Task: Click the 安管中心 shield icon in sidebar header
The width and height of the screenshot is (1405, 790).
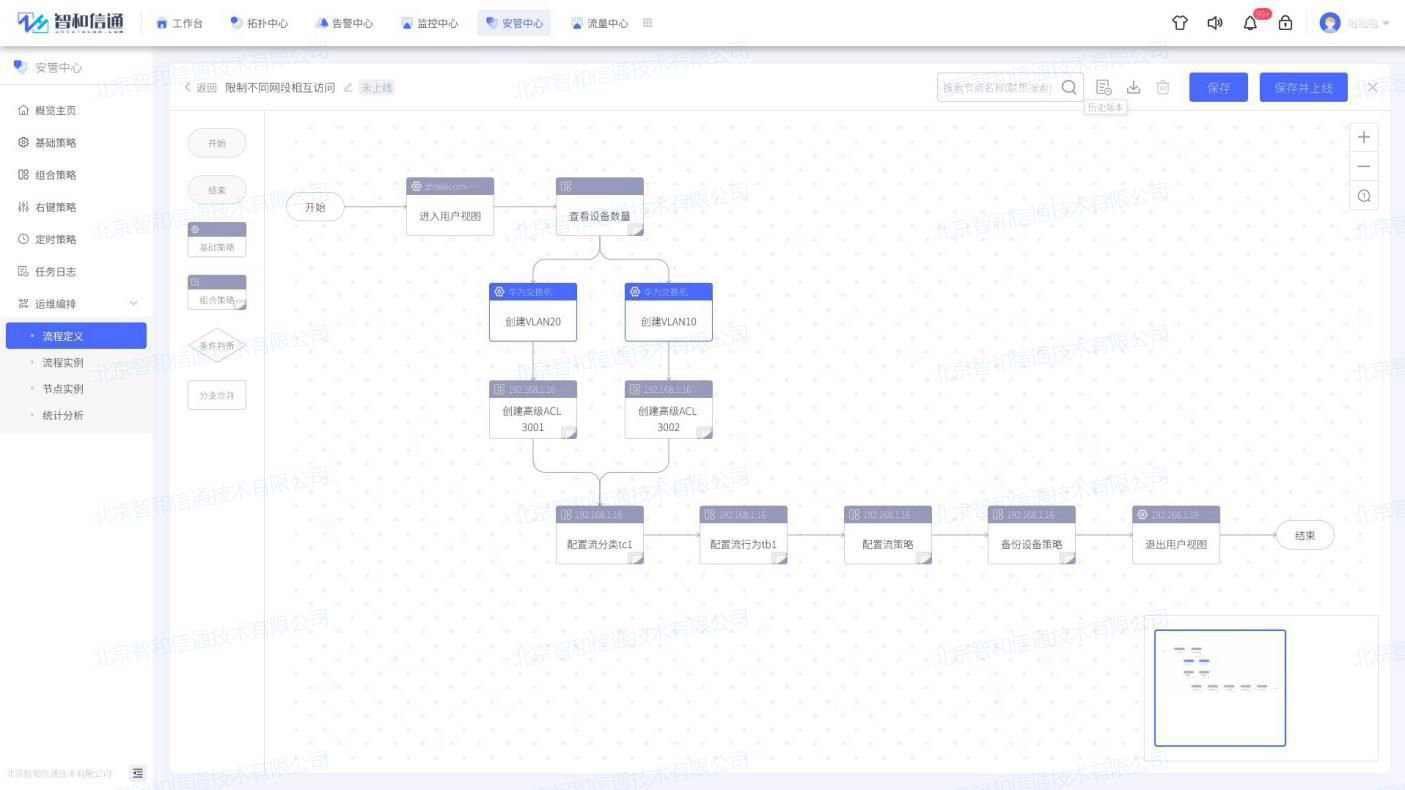Action: click(x=20, y=67)
